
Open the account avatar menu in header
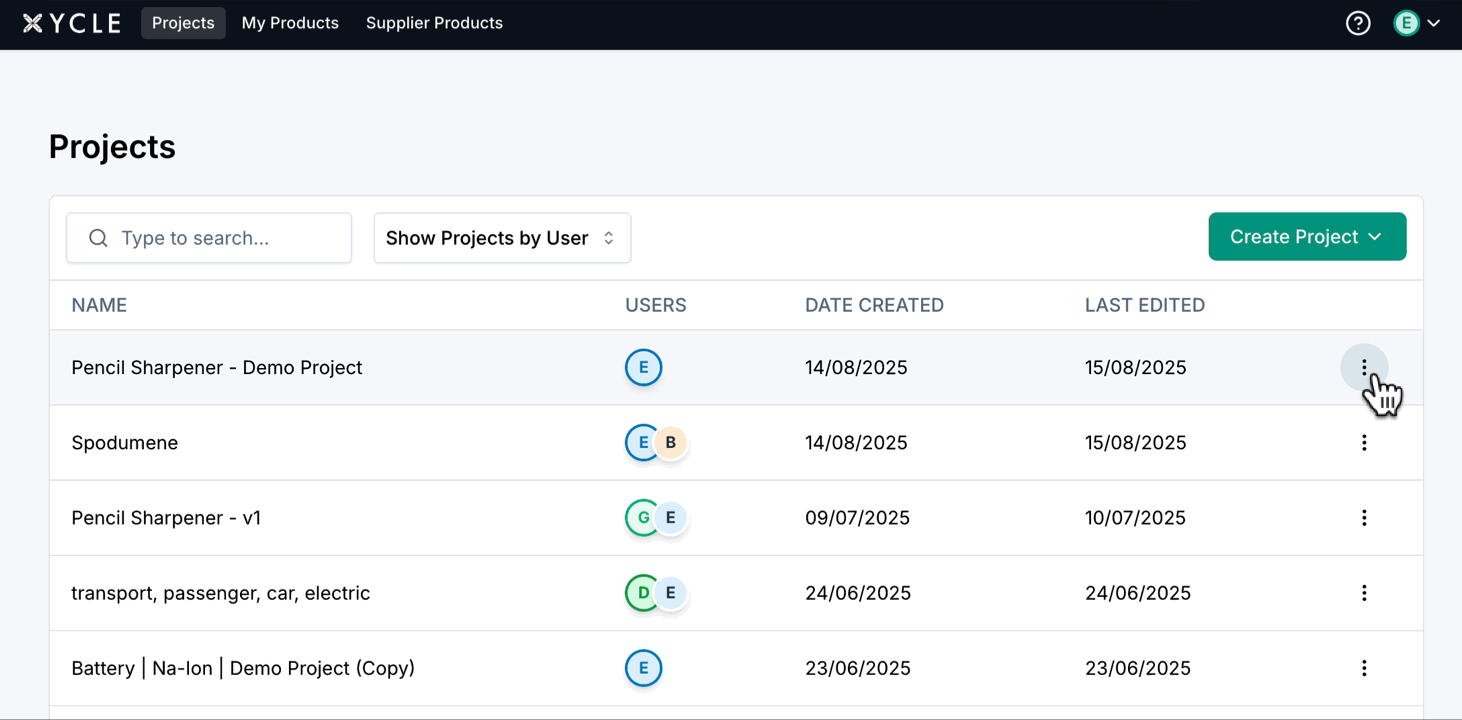click(1416, 23)
